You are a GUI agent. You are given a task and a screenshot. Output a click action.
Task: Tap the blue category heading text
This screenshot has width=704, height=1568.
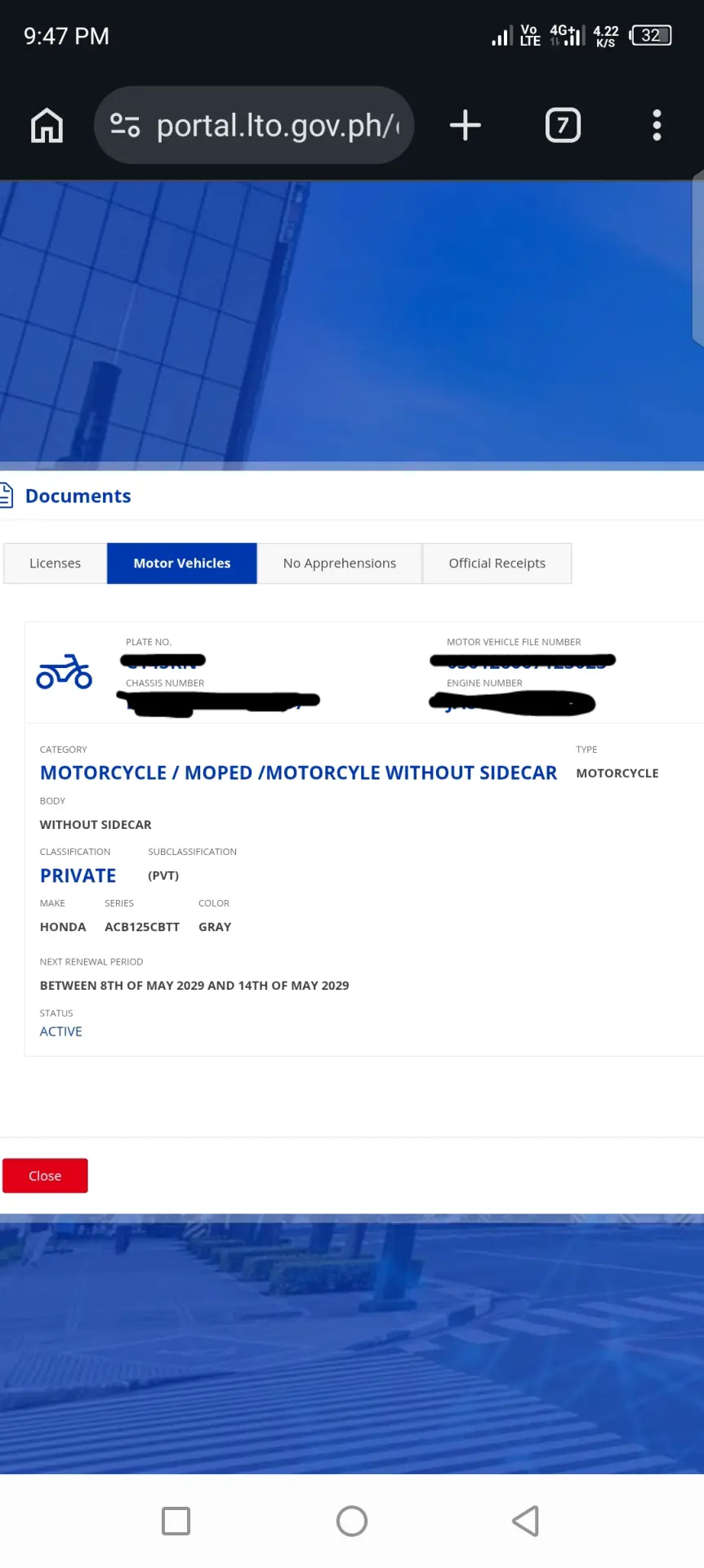[x=299, y=773]
